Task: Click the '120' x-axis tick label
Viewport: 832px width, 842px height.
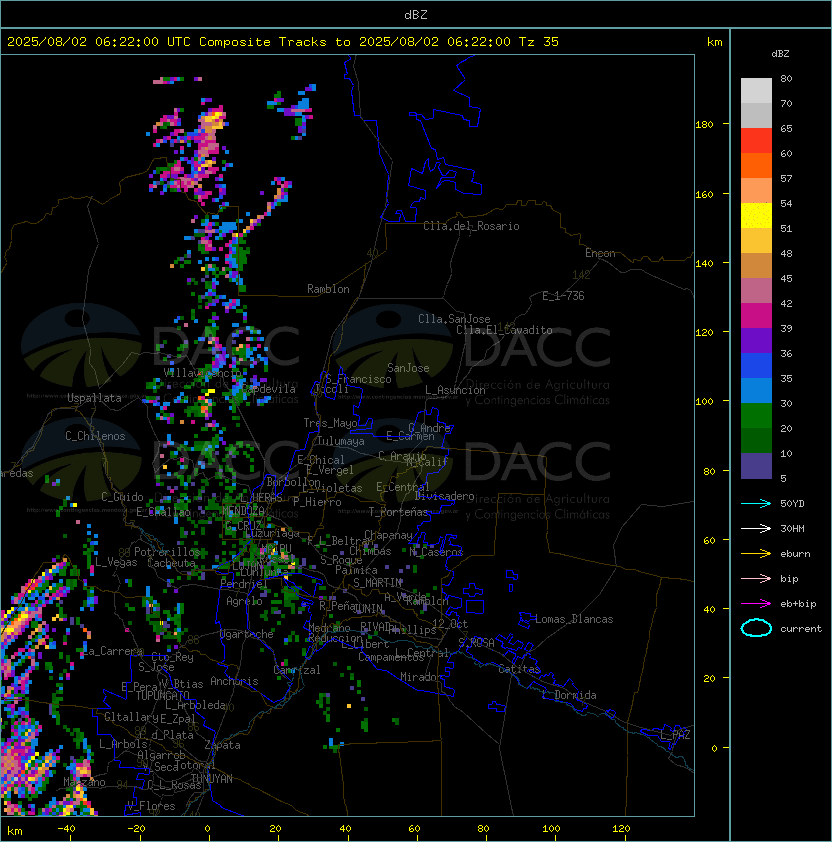Action: click(x=621, y=829)
